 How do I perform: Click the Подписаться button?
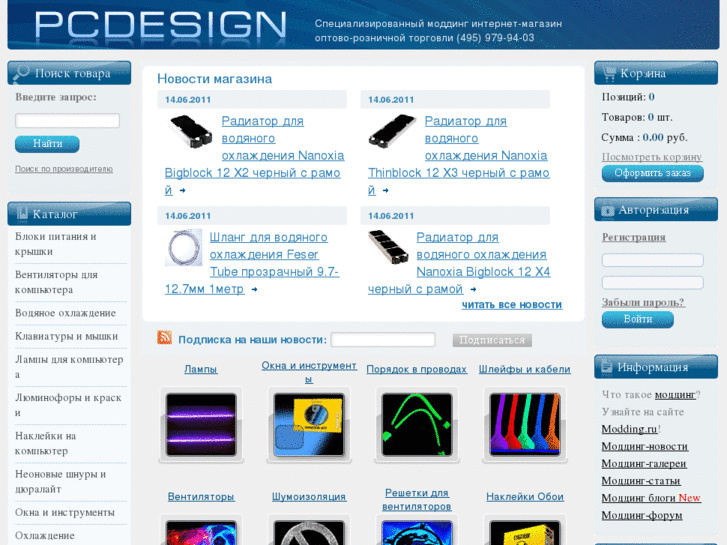[492, 340]
